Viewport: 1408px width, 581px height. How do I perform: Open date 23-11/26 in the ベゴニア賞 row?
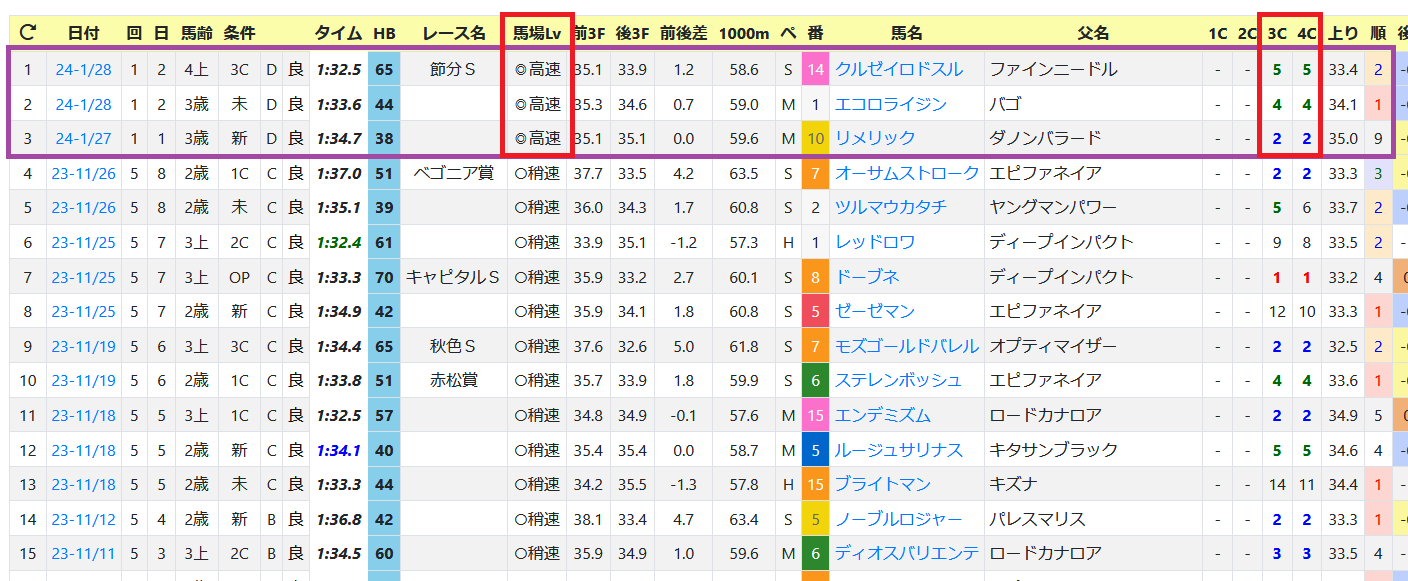[x=84, y=173]
